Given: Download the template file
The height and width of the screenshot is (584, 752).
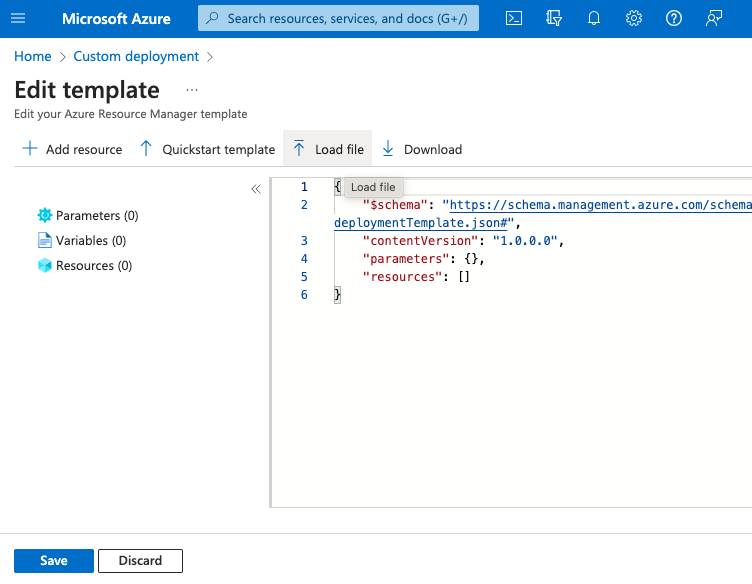Looking at the screenshot, I should pyautogui.click(x=421, y=149).
